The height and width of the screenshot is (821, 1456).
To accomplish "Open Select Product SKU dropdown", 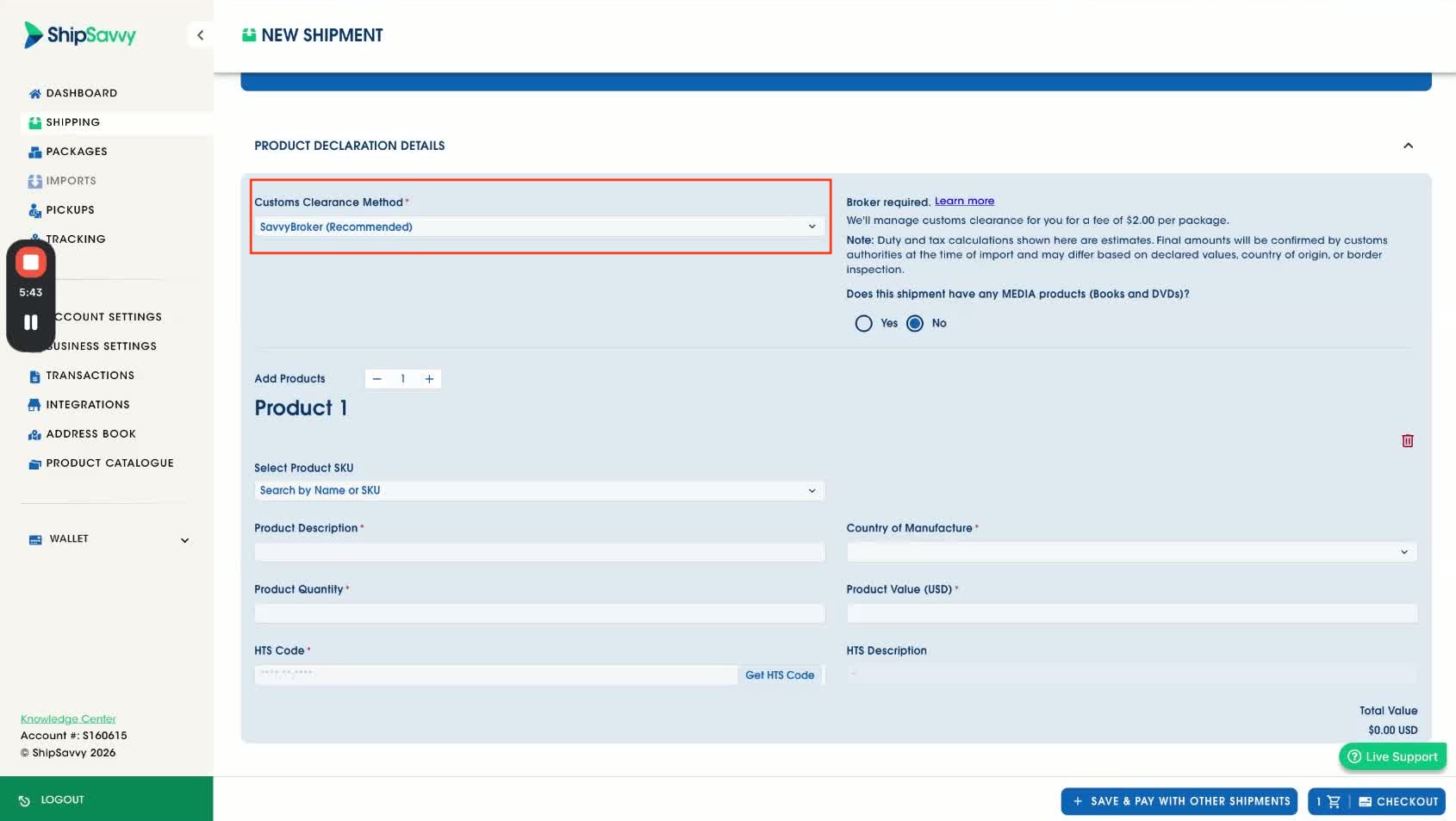I will click(538, 490).
